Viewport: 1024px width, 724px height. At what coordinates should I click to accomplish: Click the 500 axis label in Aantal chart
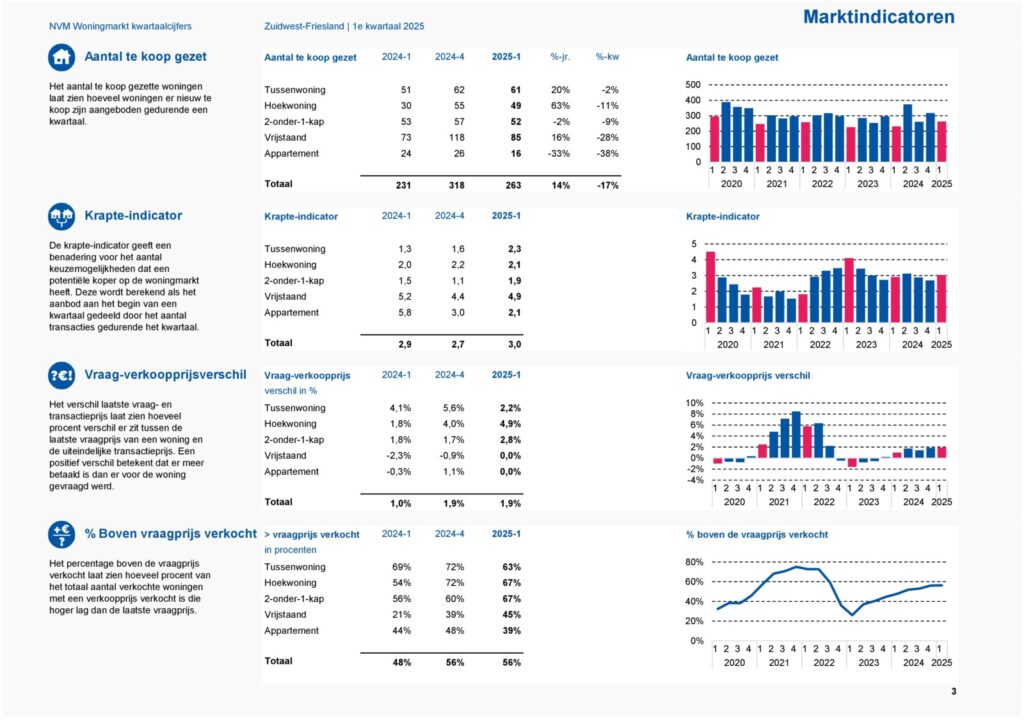693,85
